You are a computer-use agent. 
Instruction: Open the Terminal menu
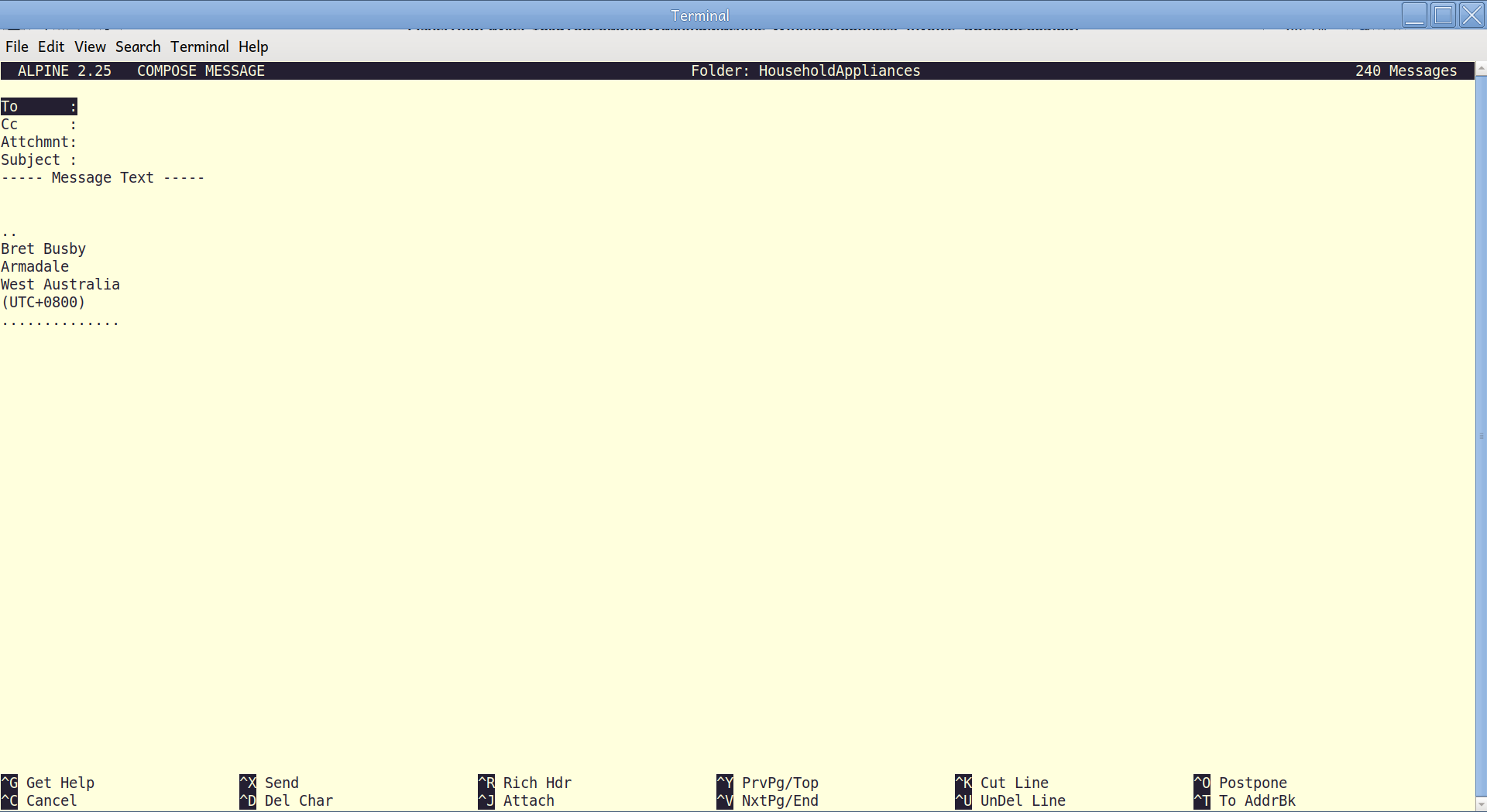[x=199, y=46]
